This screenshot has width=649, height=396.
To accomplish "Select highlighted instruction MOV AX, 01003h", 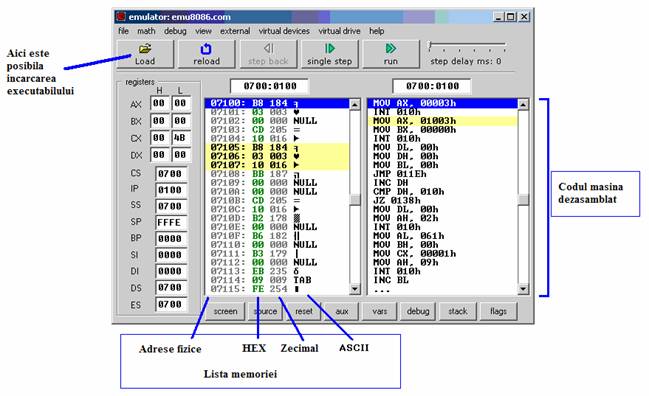I will click(442, 121).
